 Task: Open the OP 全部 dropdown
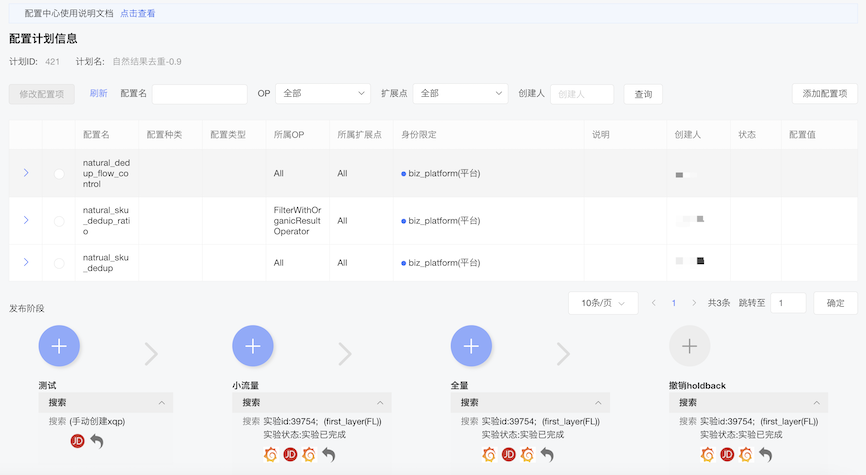pyautogui.click(x=323, y=93)
